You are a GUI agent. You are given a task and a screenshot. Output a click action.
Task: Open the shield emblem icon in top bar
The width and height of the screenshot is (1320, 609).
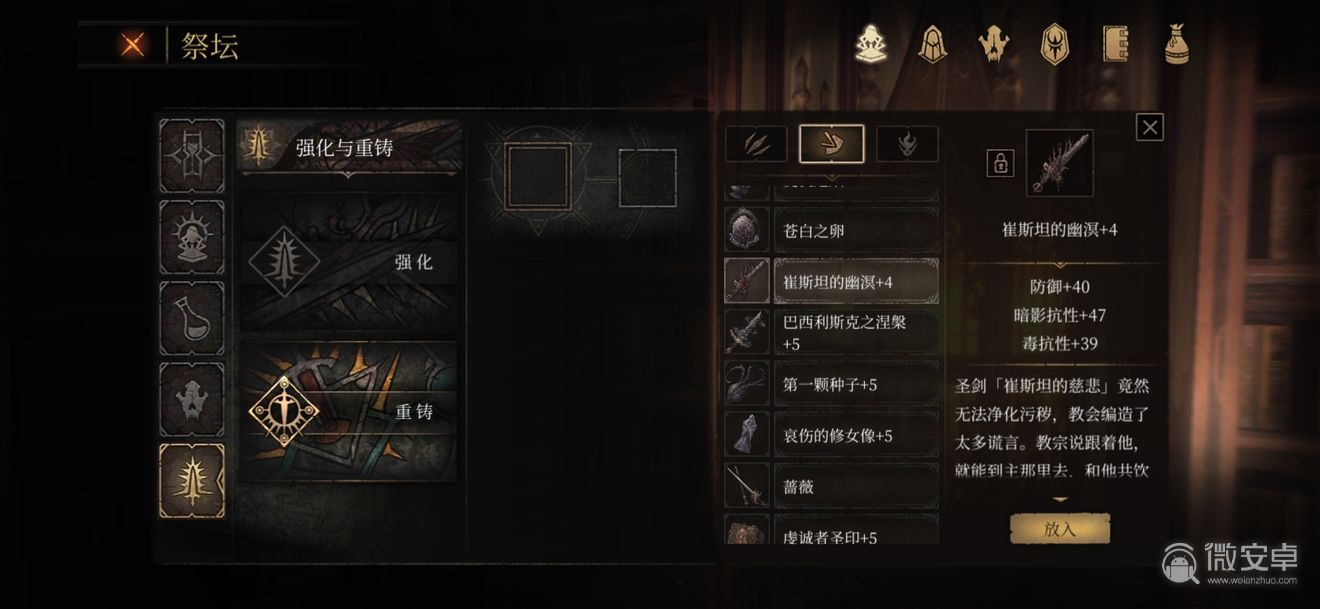pyautogui.click(x=1055, y=44)
